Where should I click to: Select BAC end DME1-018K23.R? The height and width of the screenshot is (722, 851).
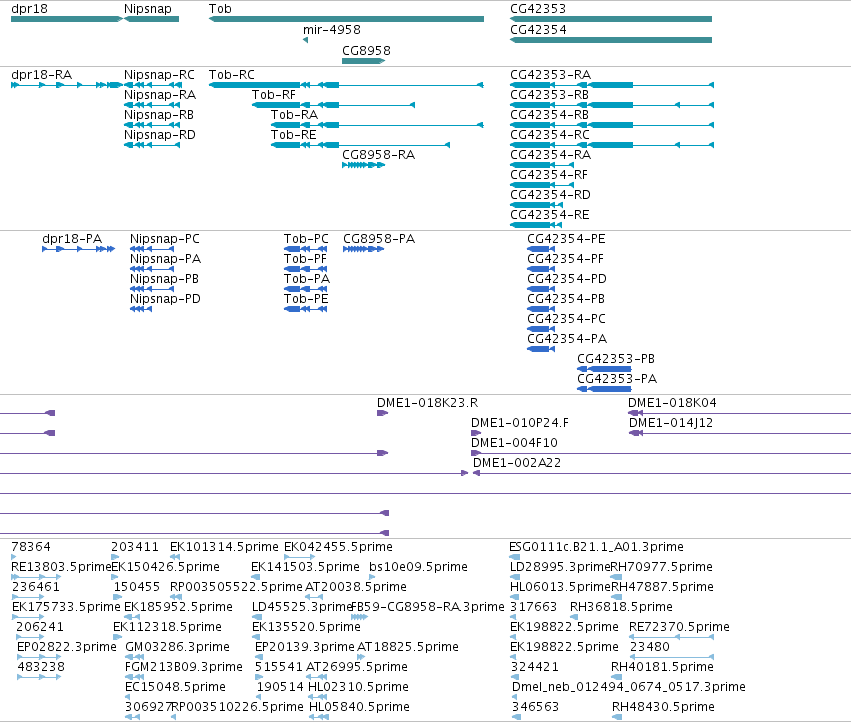pos(383,413)
